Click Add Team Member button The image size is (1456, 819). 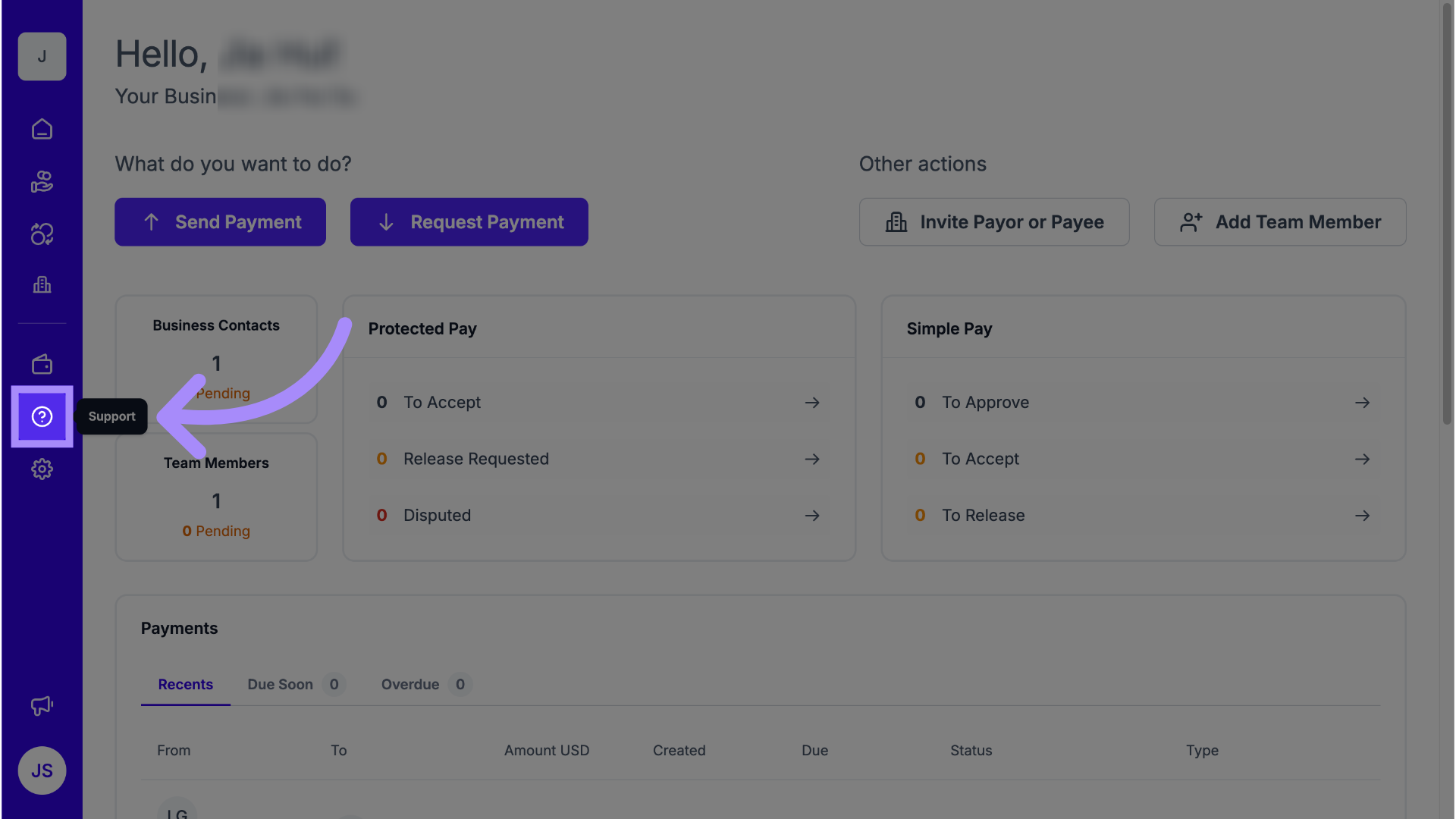[1279, 222]
